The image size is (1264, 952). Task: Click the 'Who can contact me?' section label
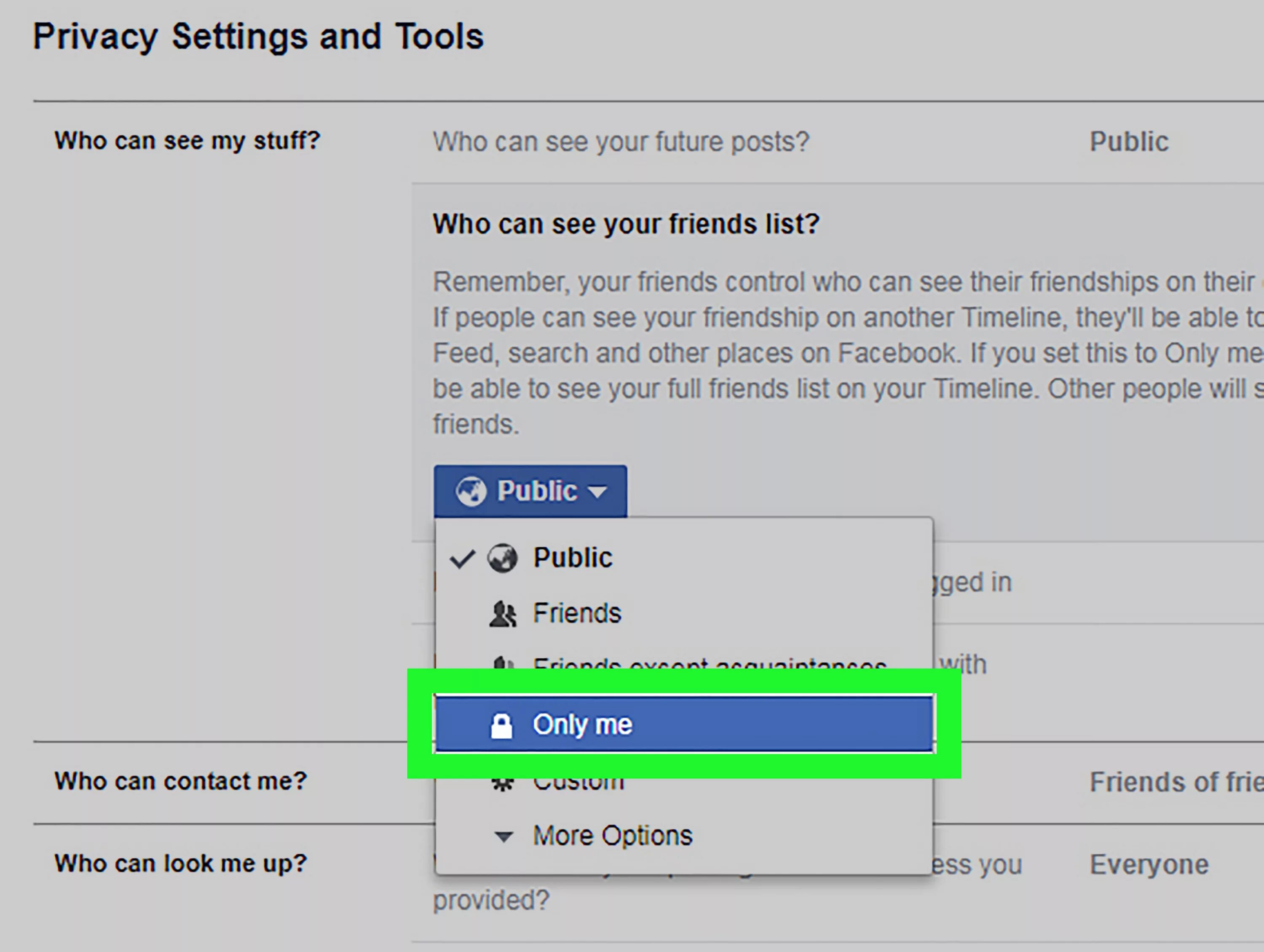(181, 781)
